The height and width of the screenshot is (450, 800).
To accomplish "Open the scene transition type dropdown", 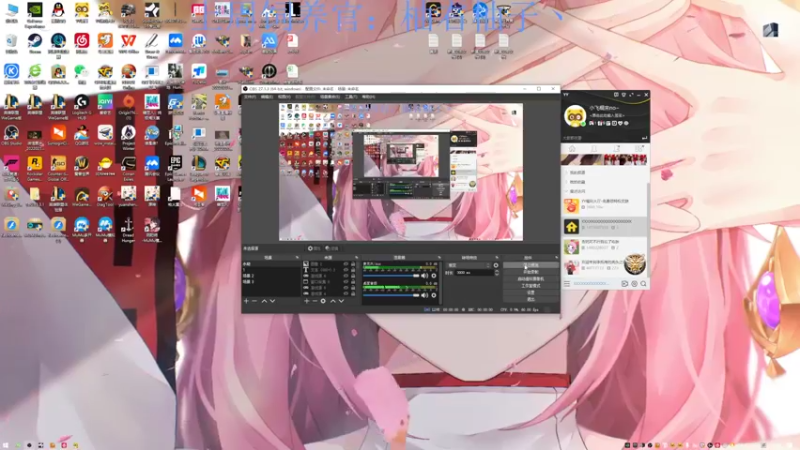I will (x=468, y=265).
